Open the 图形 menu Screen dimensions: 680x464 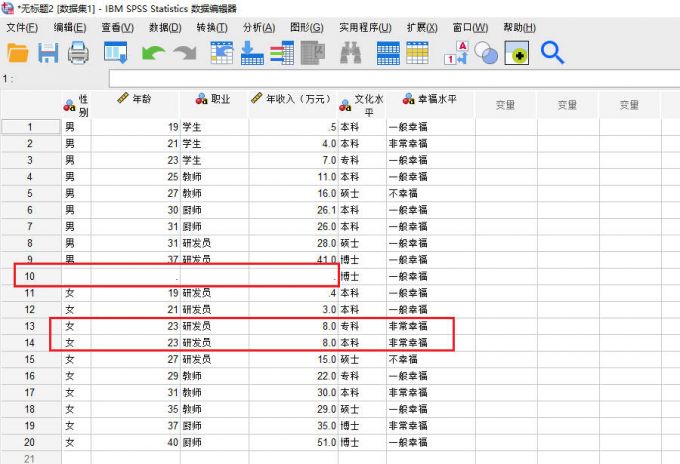coord(307,28)
